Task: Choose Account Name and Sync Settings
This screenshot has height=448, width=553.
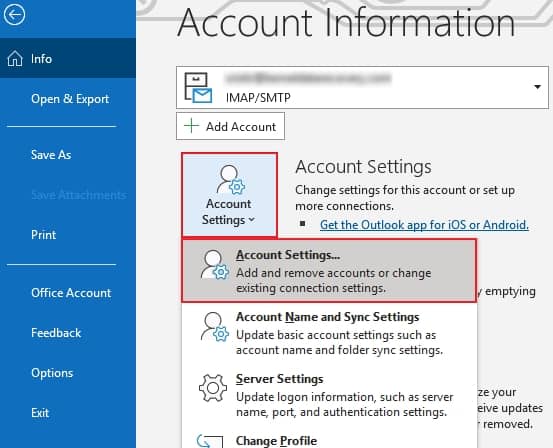Action: coord(329,333)
